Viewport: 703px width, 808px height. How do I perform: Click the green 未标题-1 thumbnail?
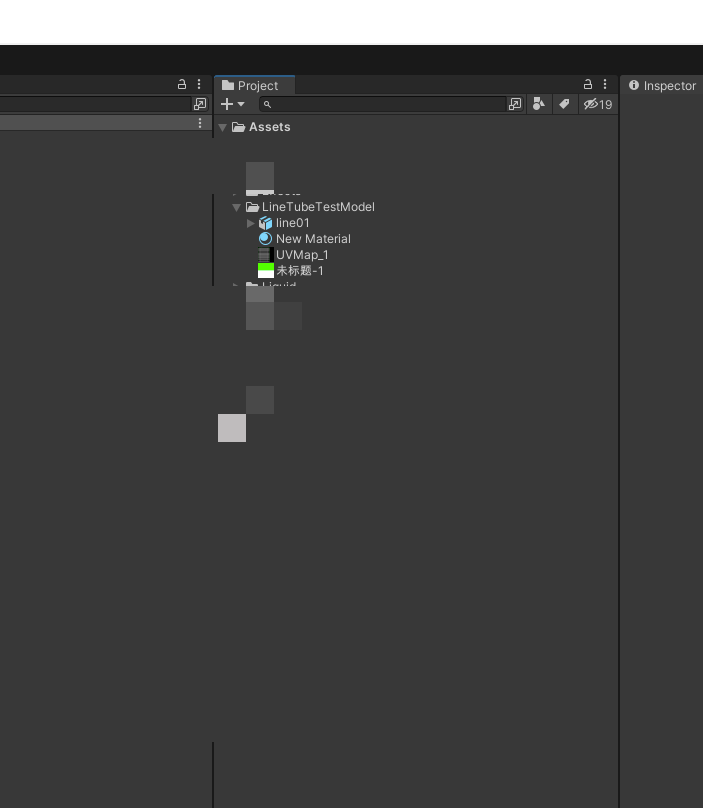click(265, 271)
